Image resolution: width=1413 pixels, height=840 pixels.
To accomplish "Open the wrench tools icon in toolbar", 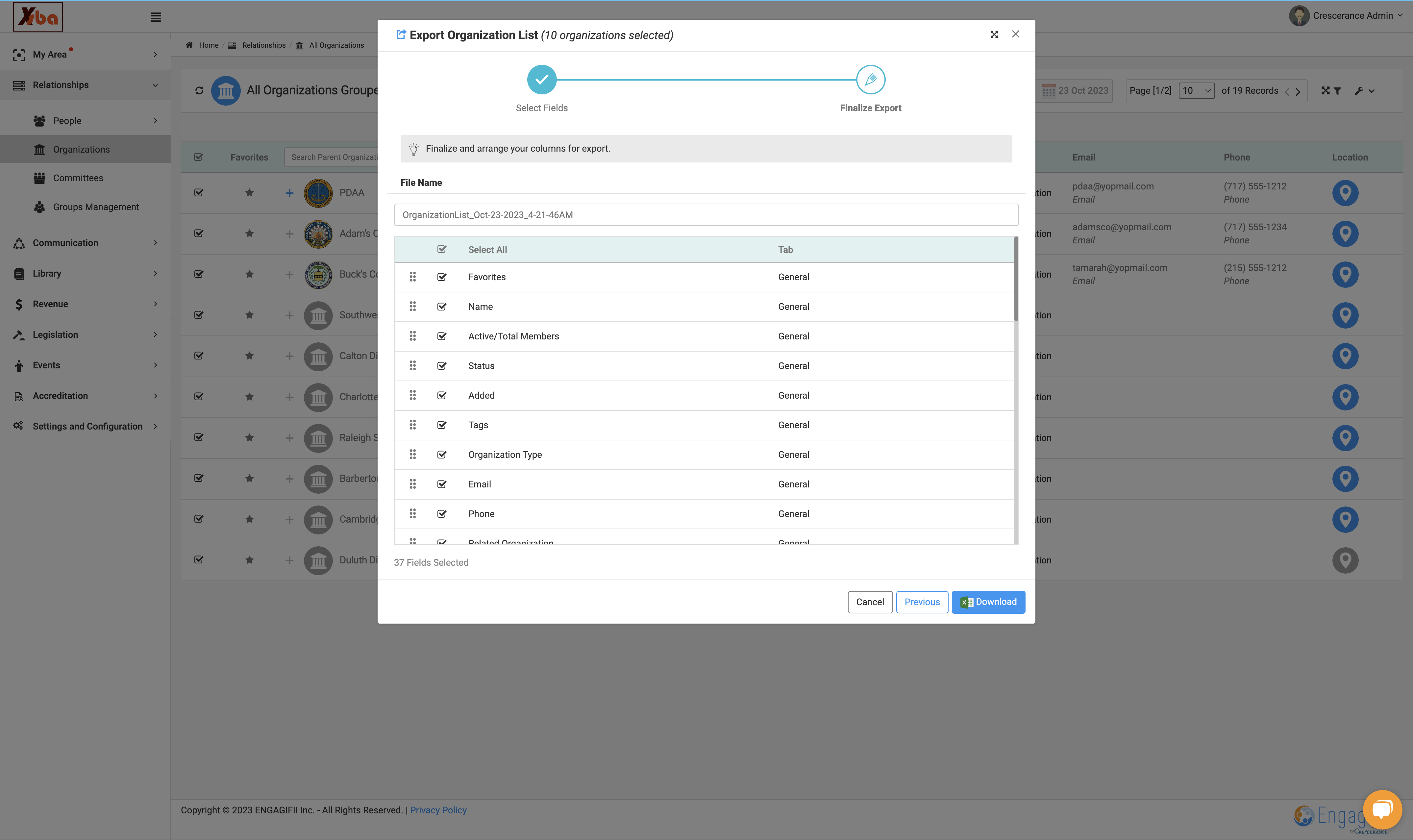I will (1359, 90).
